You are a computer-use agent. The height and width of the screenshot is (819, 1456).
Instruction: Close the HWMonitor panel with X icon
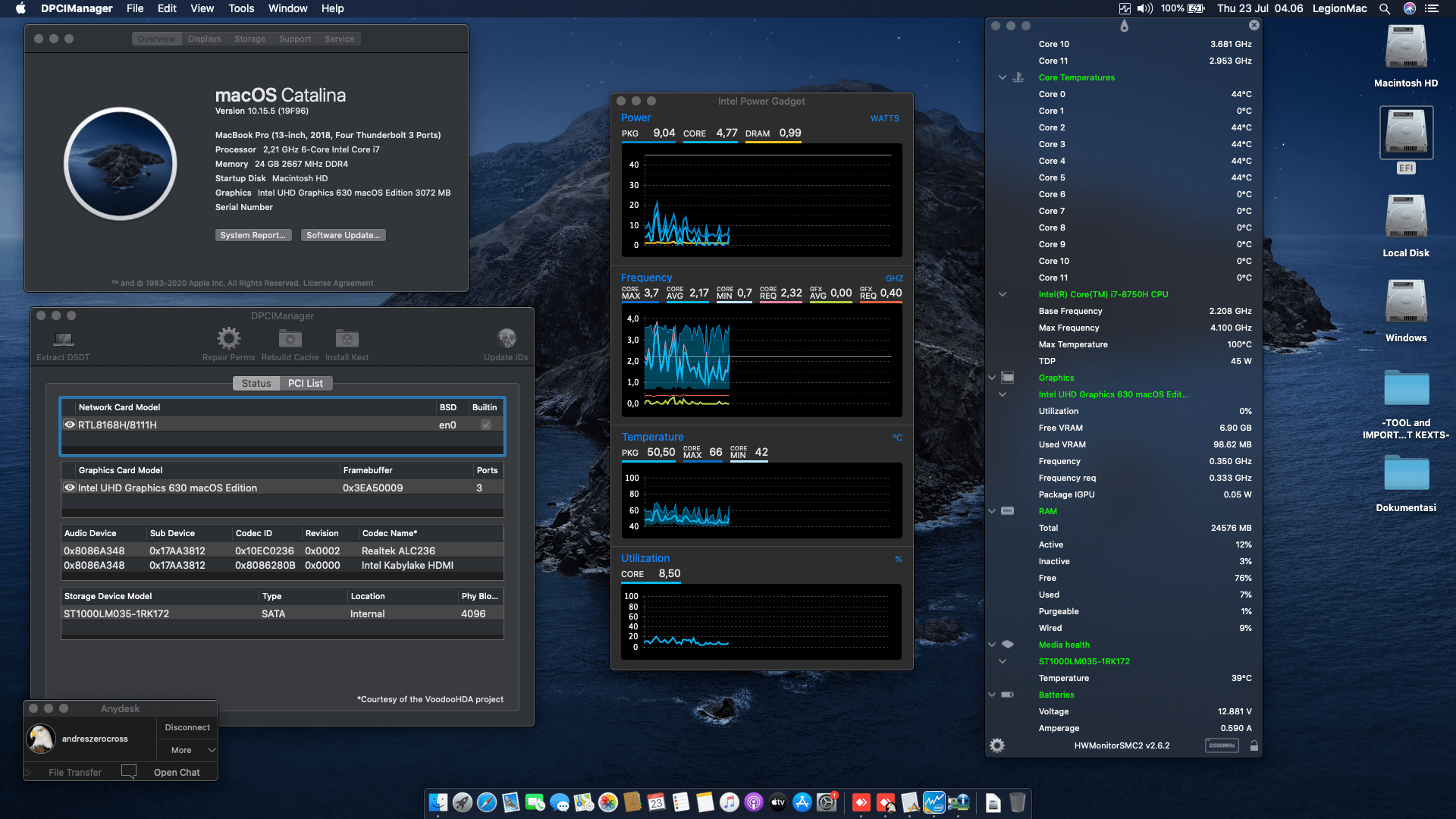(1254, 25)
